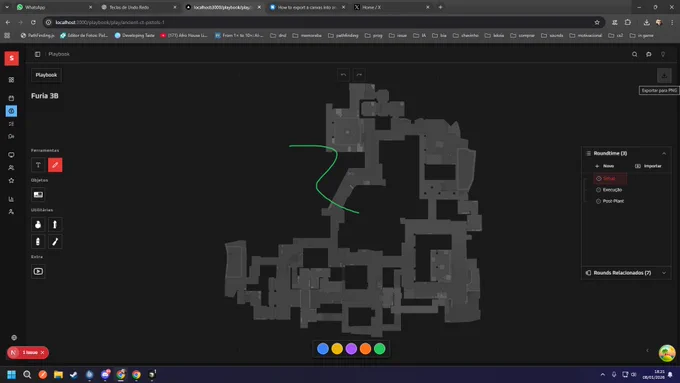Open File Explorer from the taskbar

58,374
